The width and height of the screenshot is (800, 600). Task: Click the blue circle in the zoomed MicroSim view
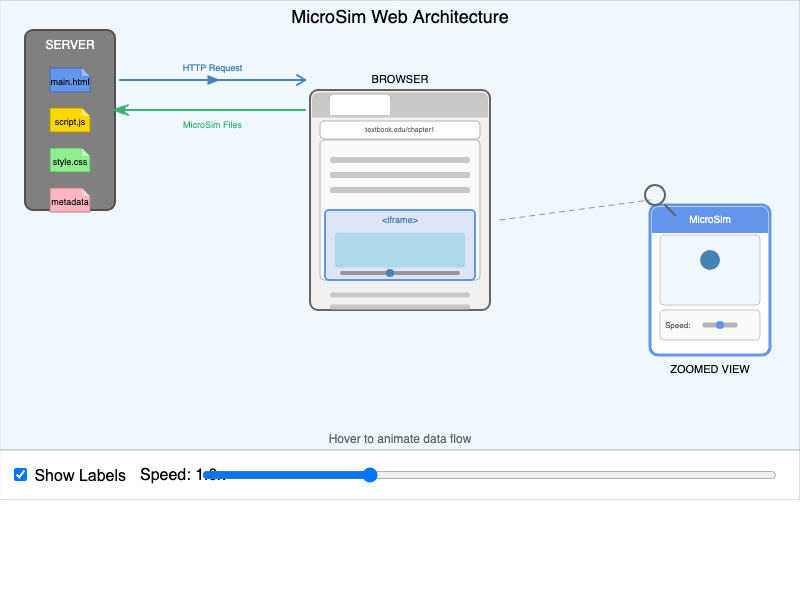(x=710, y=258)
